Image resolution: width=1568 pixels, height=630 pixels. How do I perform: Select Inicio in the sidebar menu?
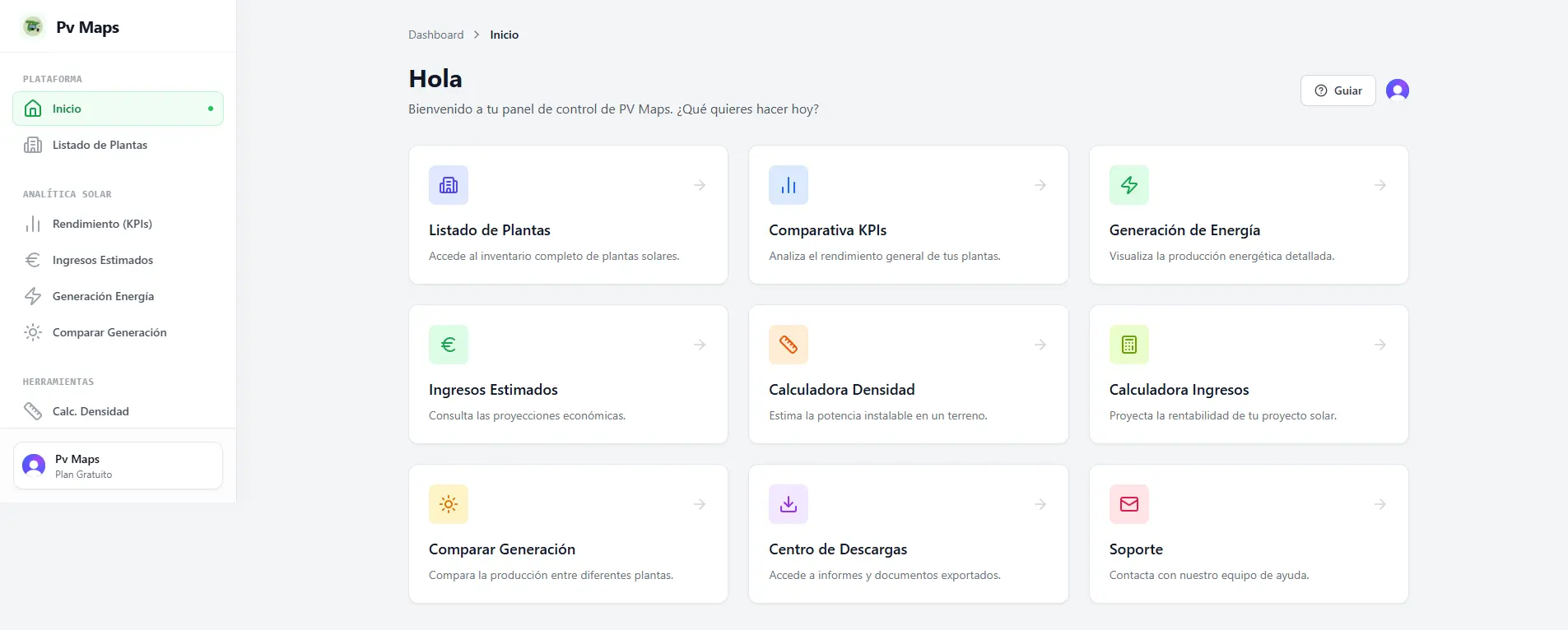coord(118,109)
